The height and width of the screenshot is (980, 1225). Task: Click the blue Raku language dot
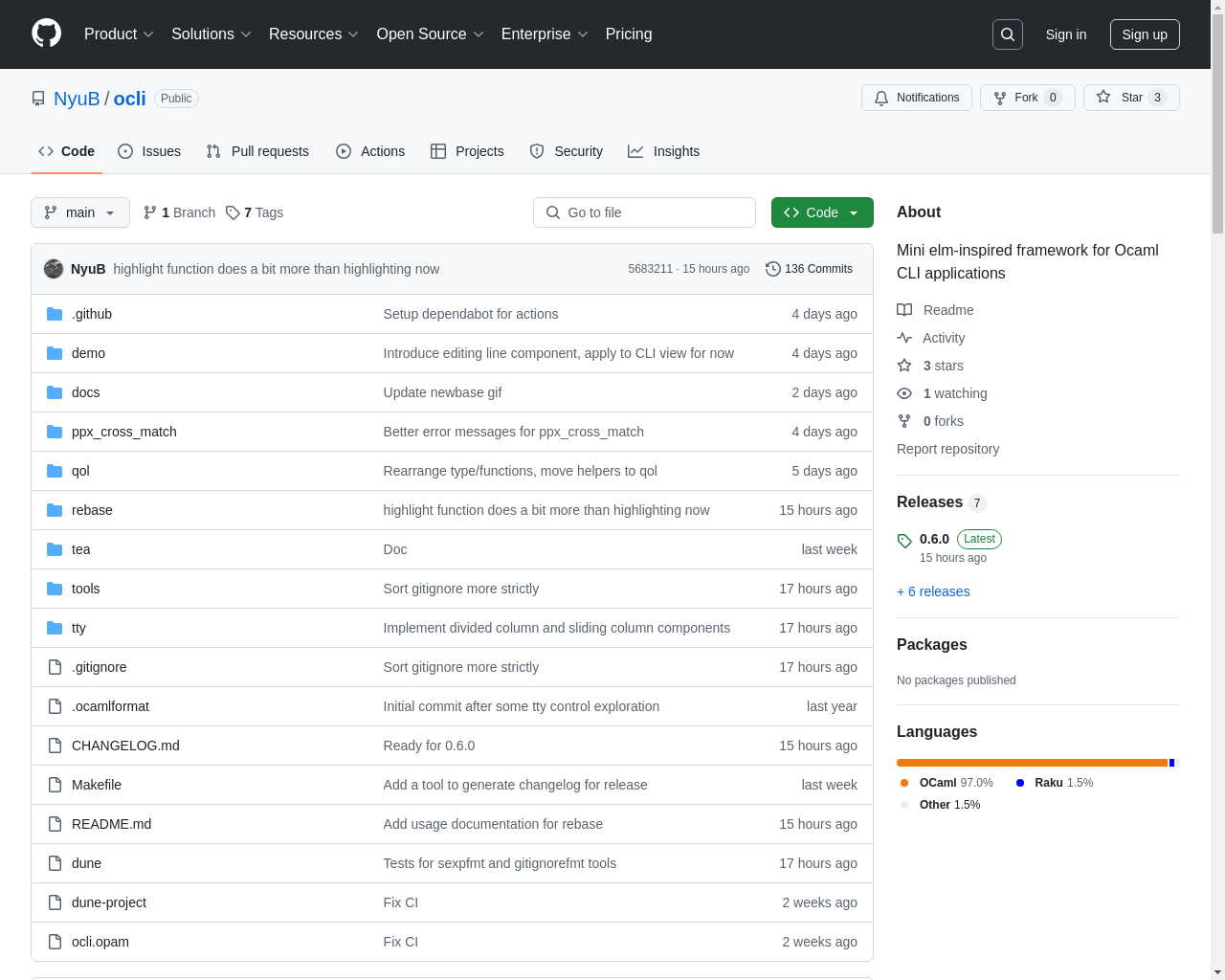1020,783
